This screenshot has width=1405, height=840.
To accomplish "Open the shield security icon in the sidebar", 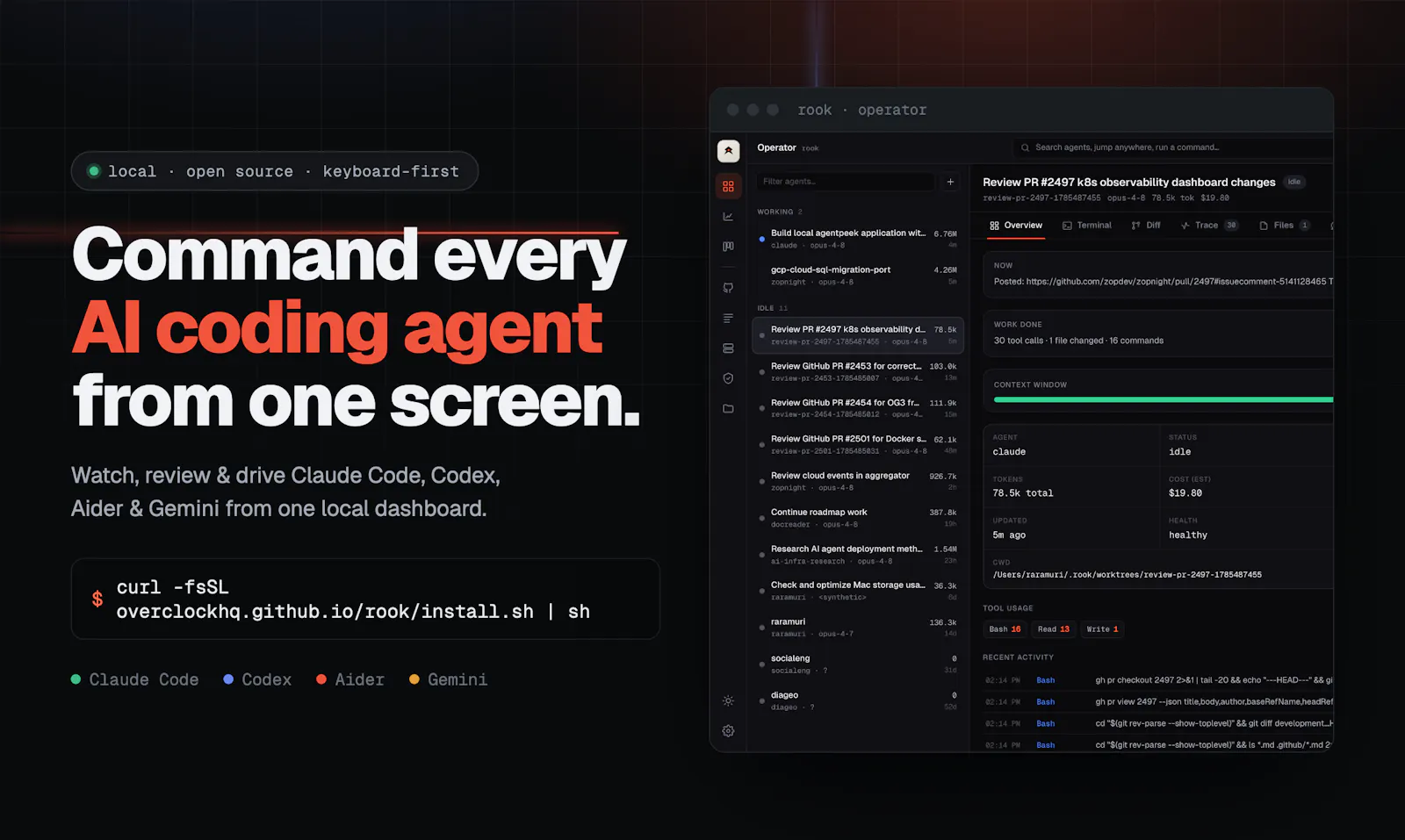I will (728, 378).
